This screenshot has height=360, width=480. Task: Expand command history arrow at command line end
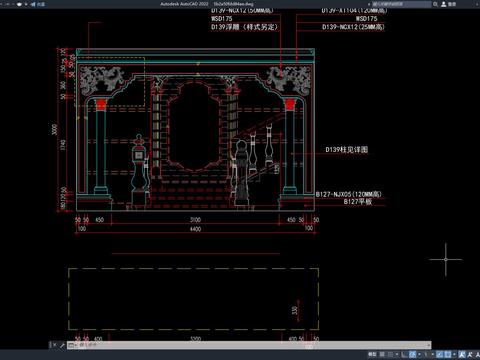pyautogui.click(x=429, y=345)
